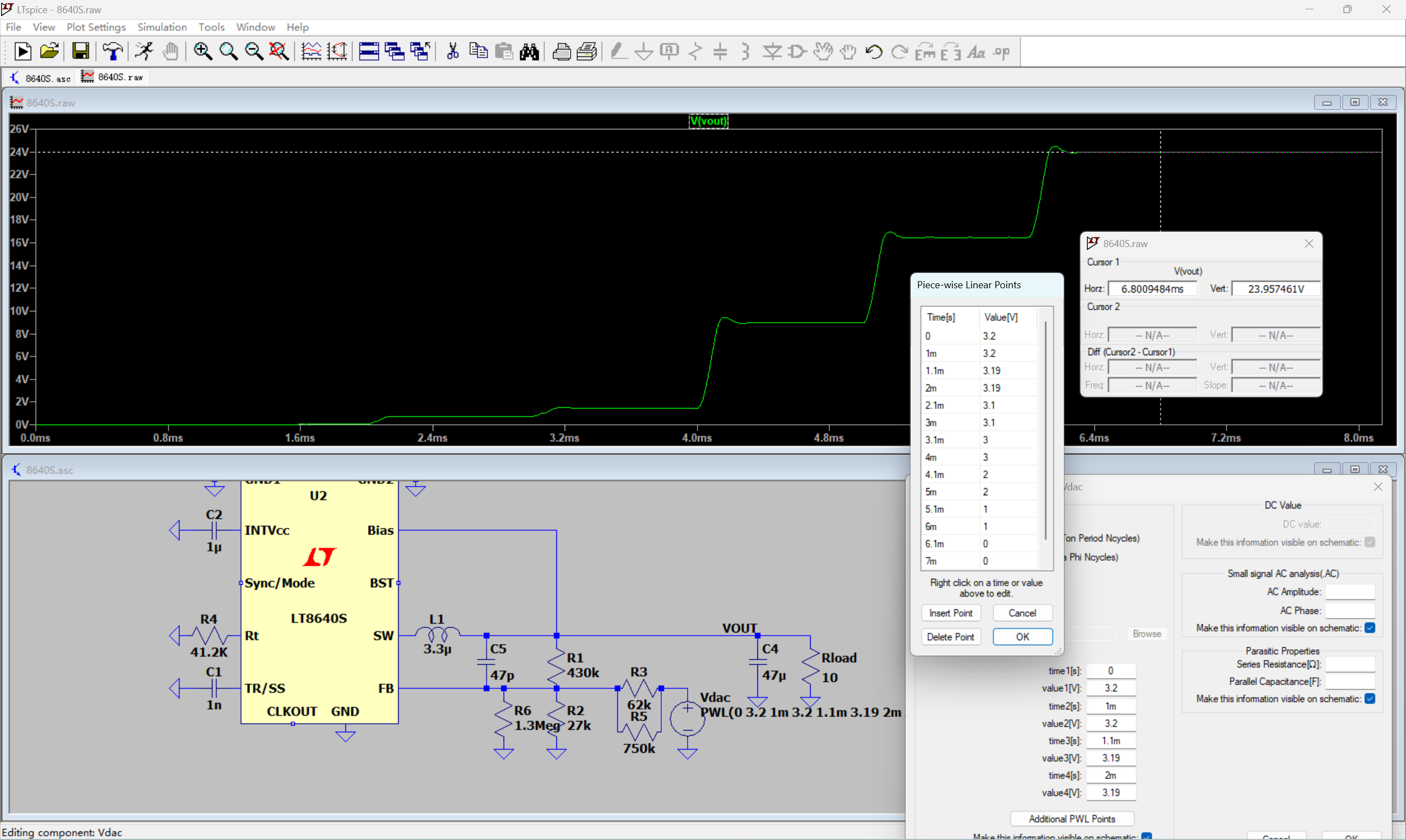Click the Parallel Capacitance input field

pos(1350,681)
